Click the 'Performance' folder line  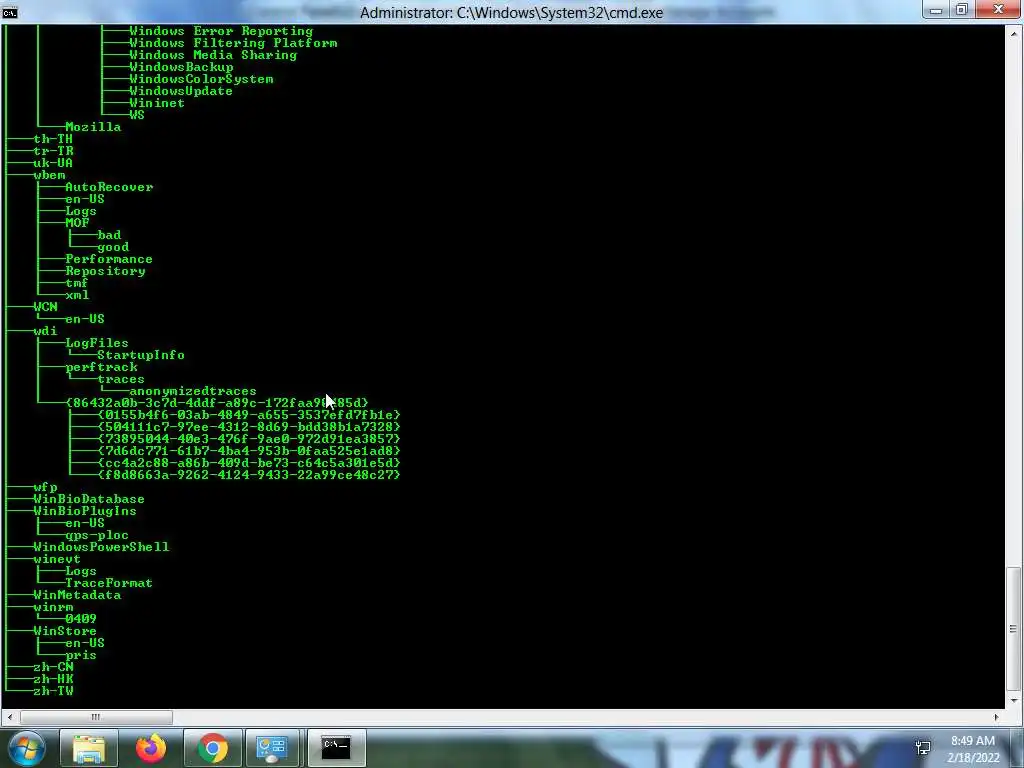coord(109,259)
